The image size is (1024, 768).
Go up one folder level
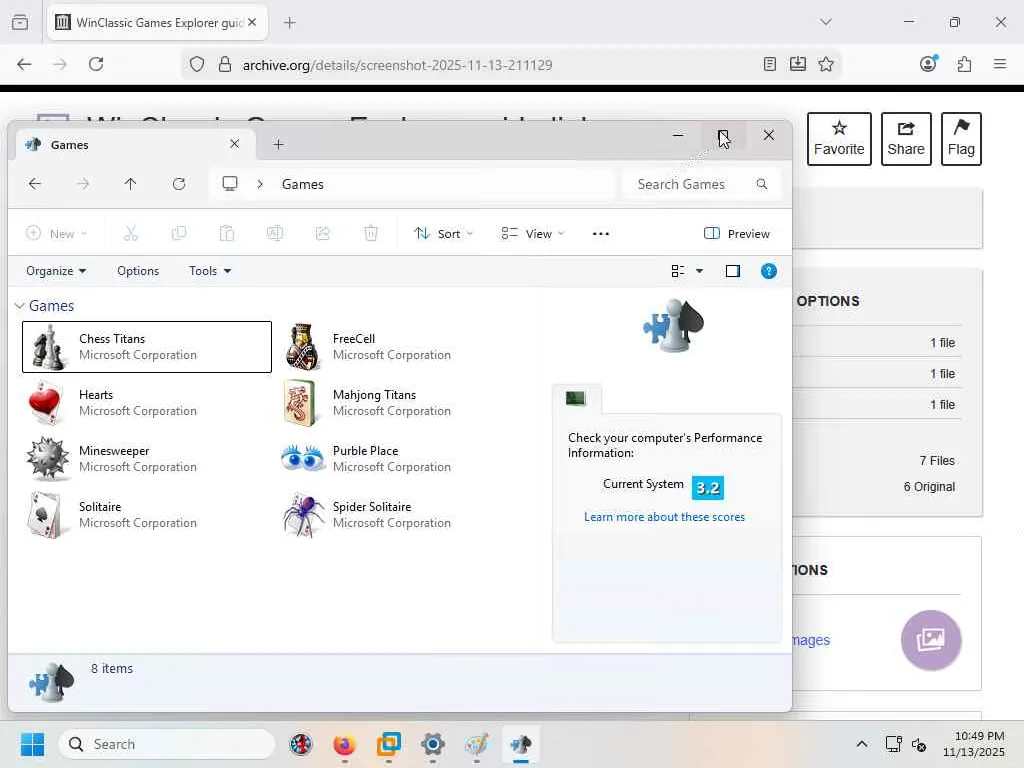[131, 184]
